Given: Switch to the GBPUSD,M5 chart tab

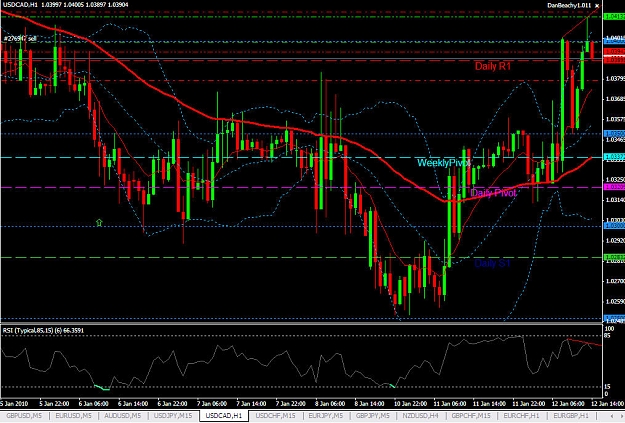Looking at the screenshot, I should point(24,415).
